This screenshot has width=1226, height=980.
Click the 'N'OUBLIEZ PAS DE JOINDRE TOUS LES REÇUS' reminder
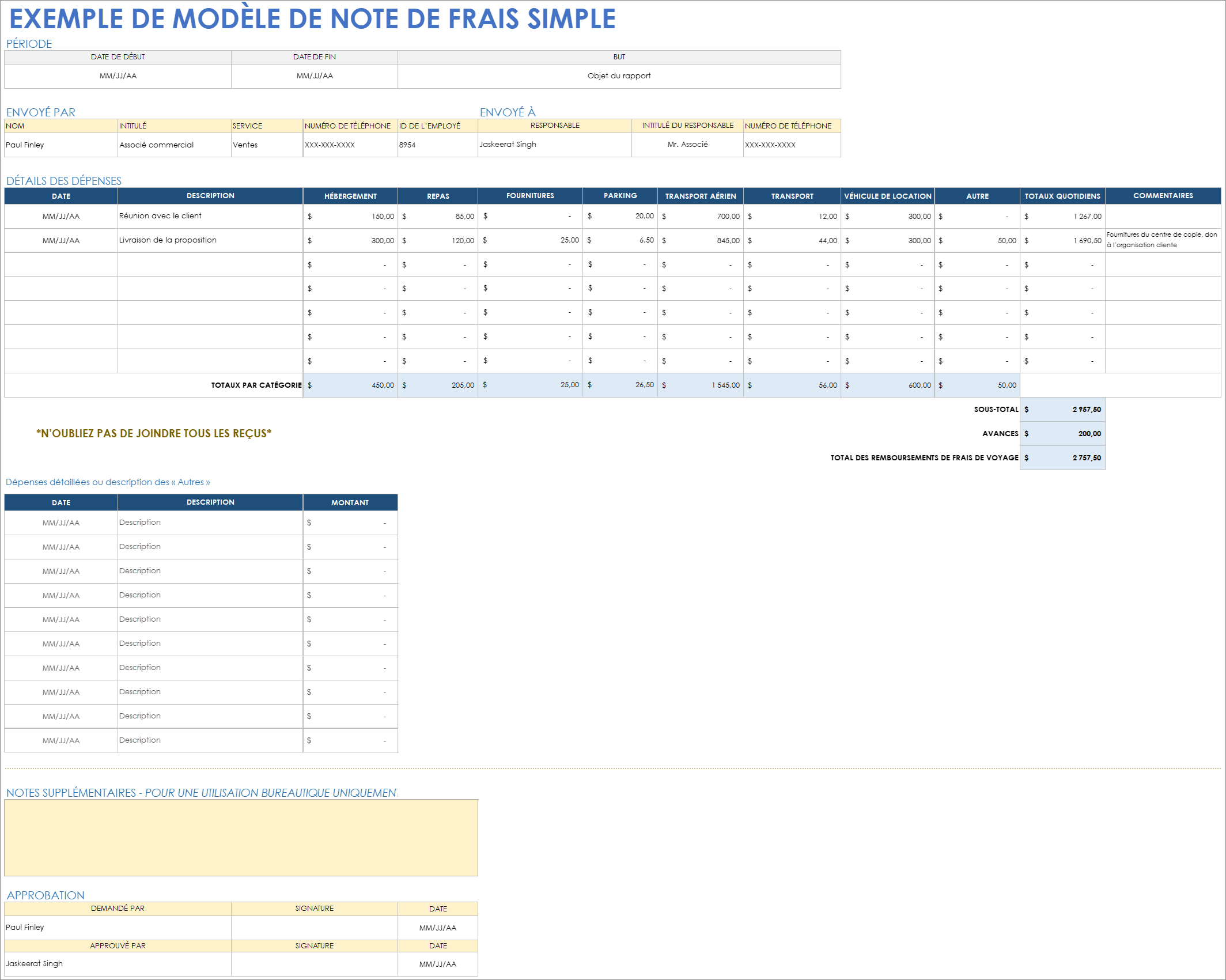[154, 433]
